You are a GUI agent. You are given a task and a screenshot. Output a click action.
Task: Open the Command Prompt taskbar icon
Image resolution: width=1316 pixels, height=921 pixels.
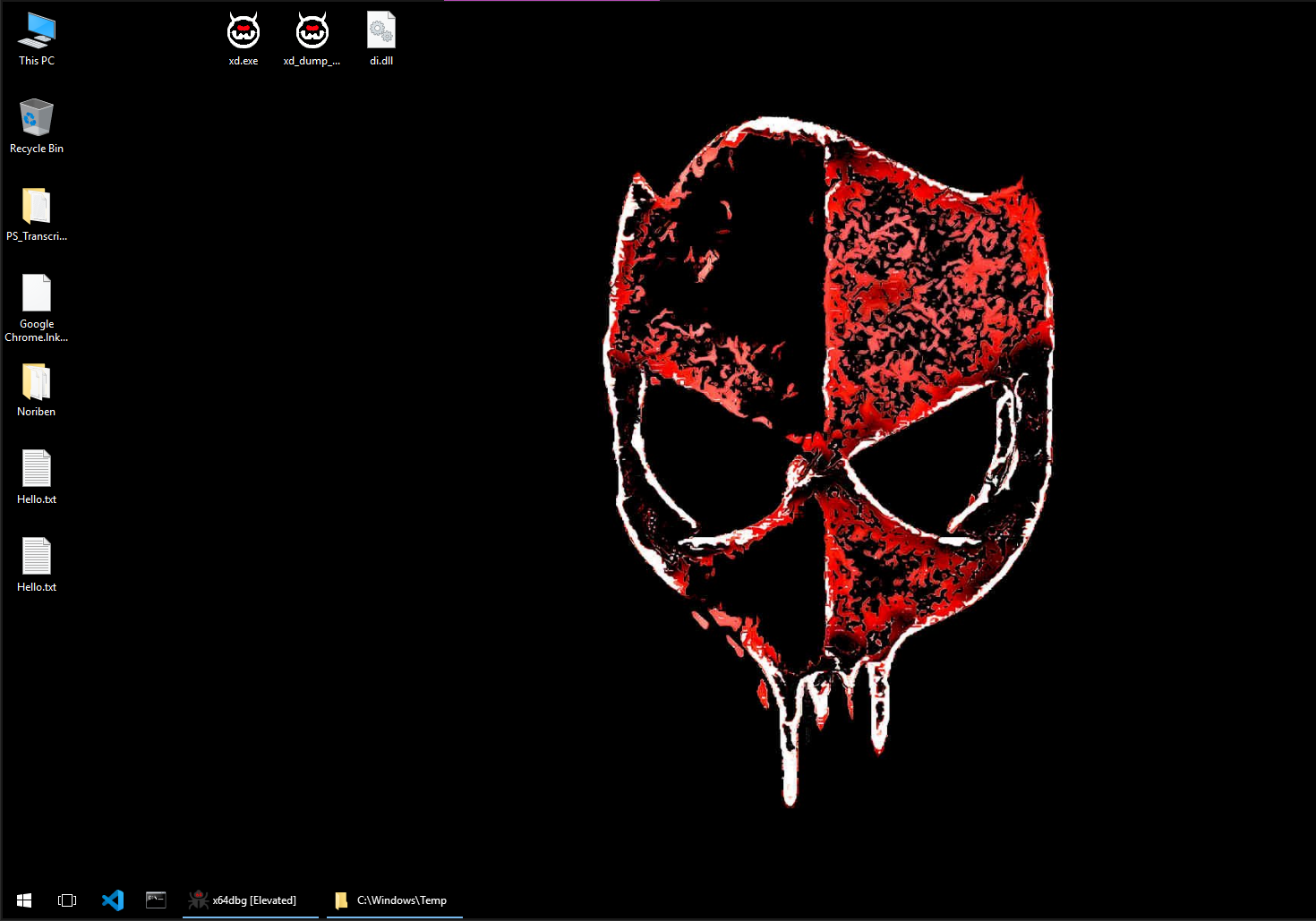tap(156, 900)
